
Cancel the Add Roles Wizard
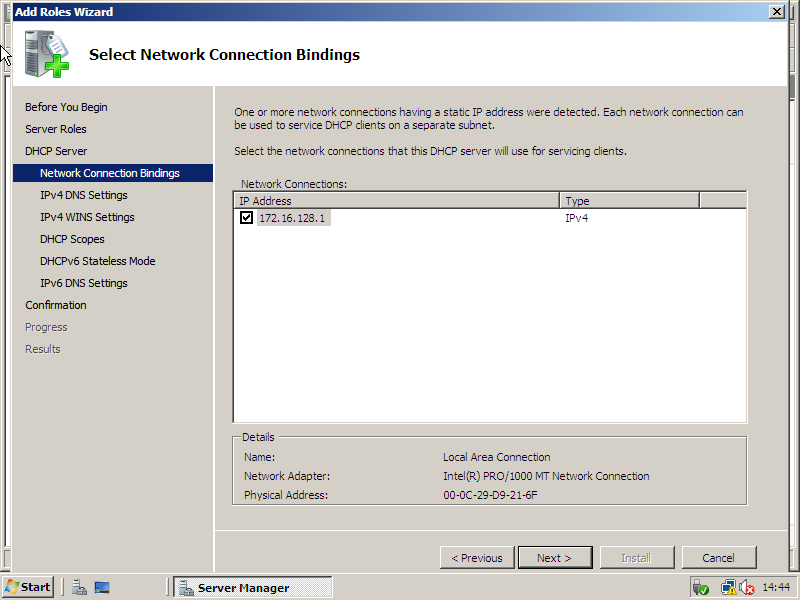(718, 558)
